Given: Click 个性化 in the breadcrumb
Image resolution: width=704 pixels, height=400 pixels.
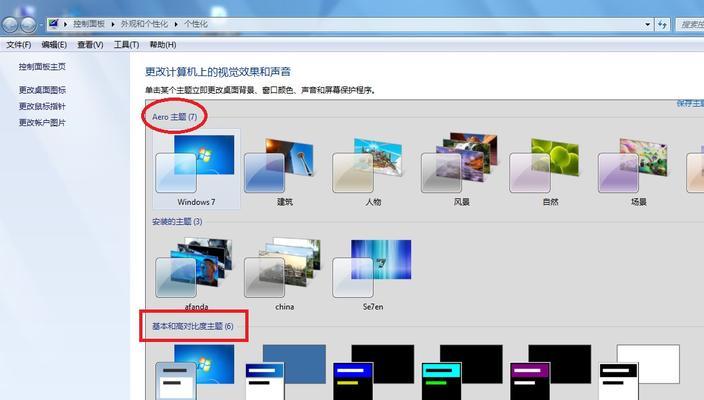Looking at the screenshot, I should click(196, 24).
